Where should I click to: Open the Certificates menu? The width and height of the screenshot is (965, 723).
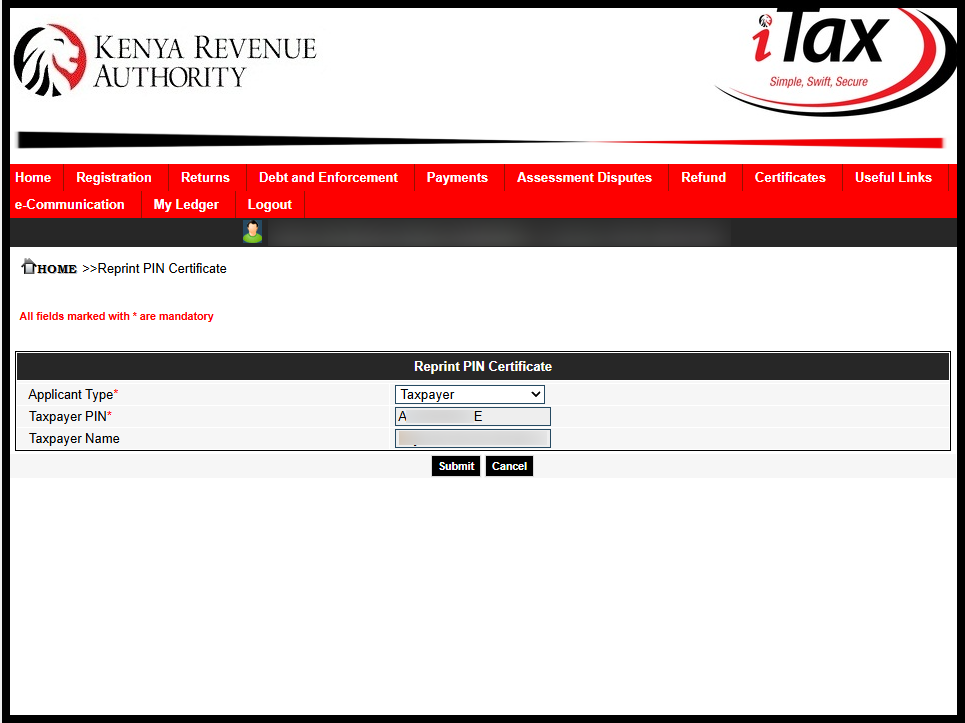tap(790, 177)
